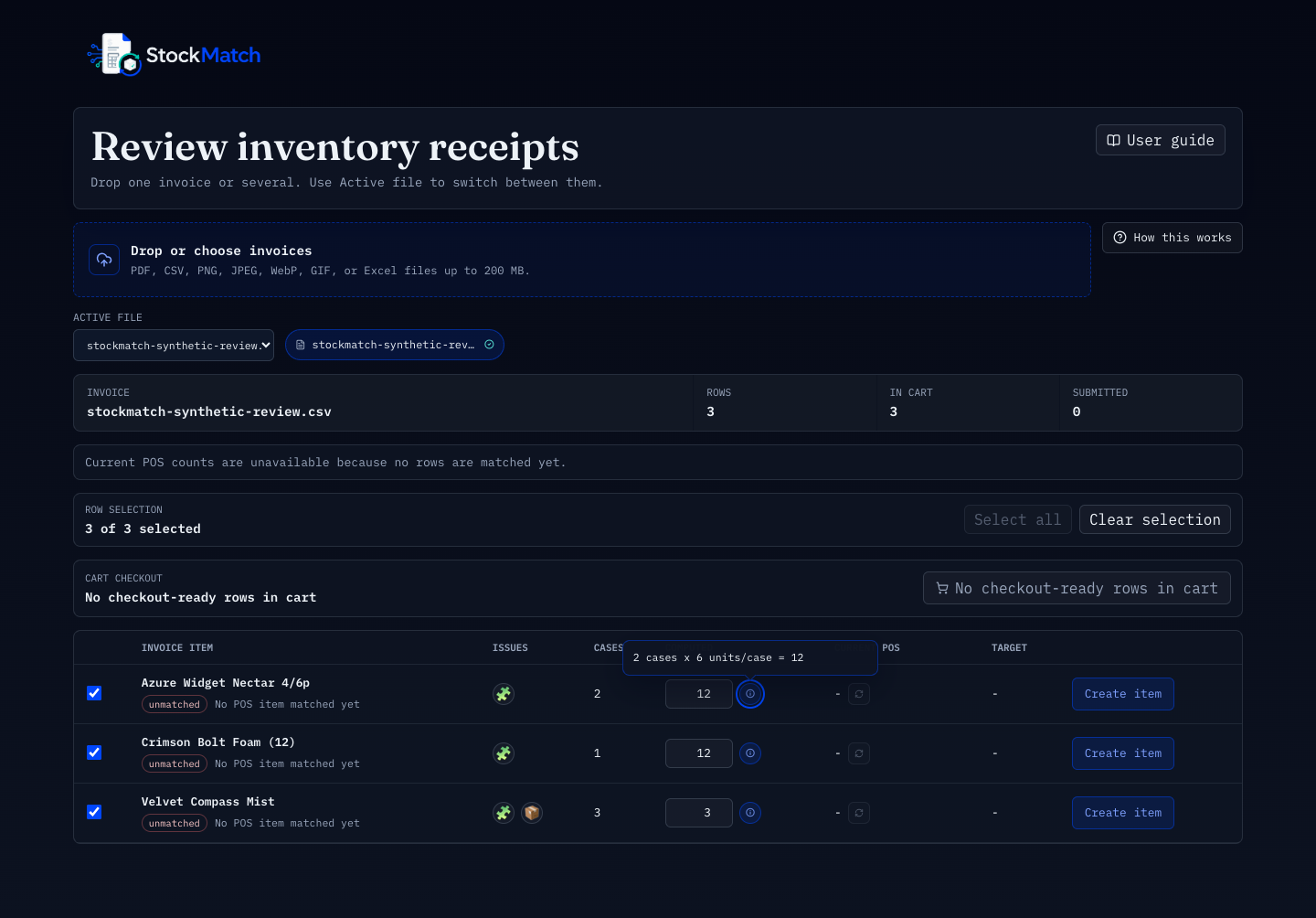This screenshot has height=918, width=1316.
Task: Open How this works help
Action: pos(1173,238)
